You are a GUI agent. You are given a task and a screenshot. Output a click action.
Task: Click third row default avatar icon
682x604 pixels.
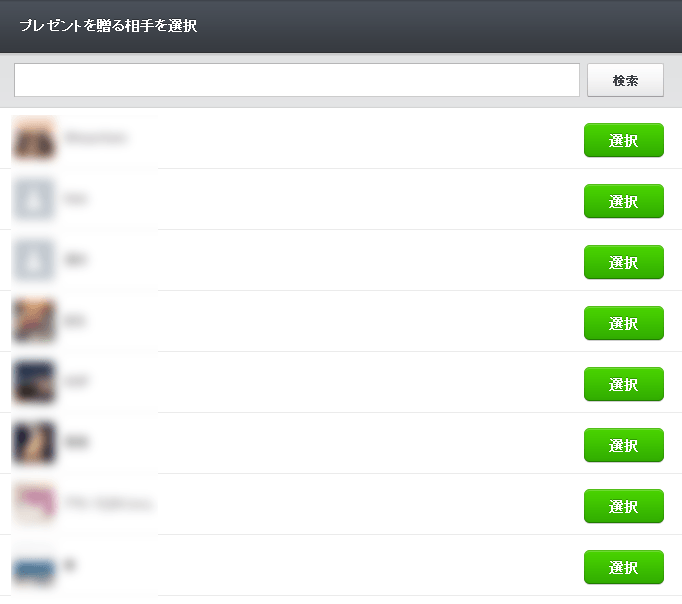tap(34, 260)
